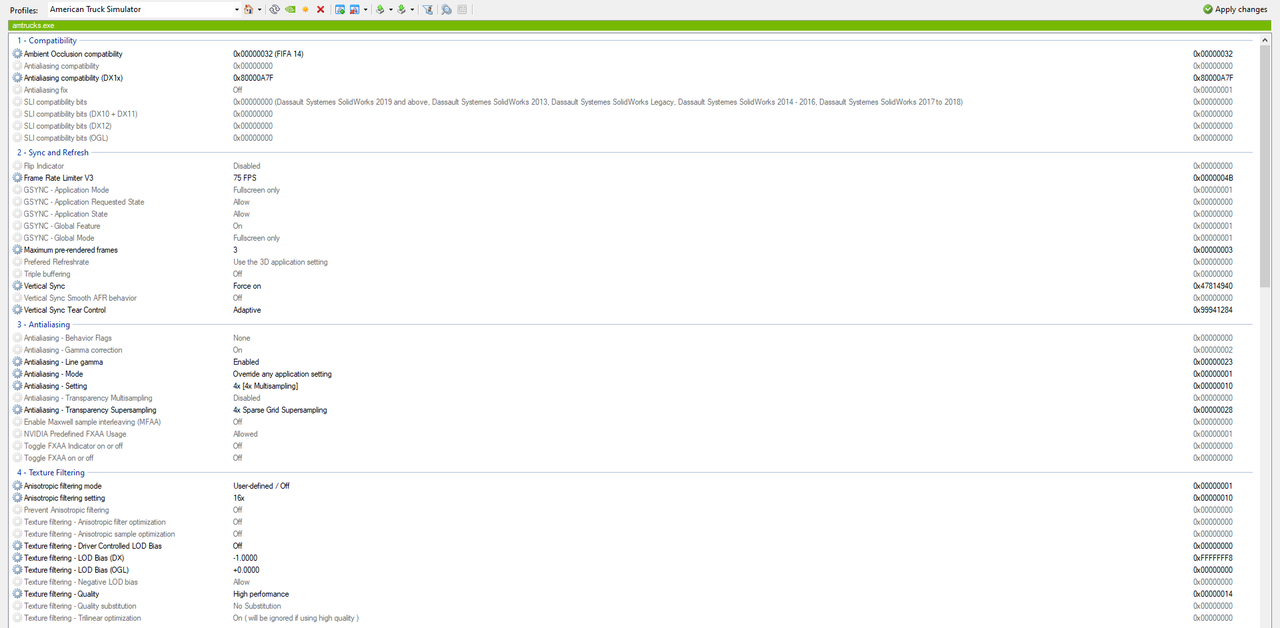Click gear icon beside Ambient Occlusion compatibility
Viewport: 1280px width, 628px height.
(x=17, y=54)
